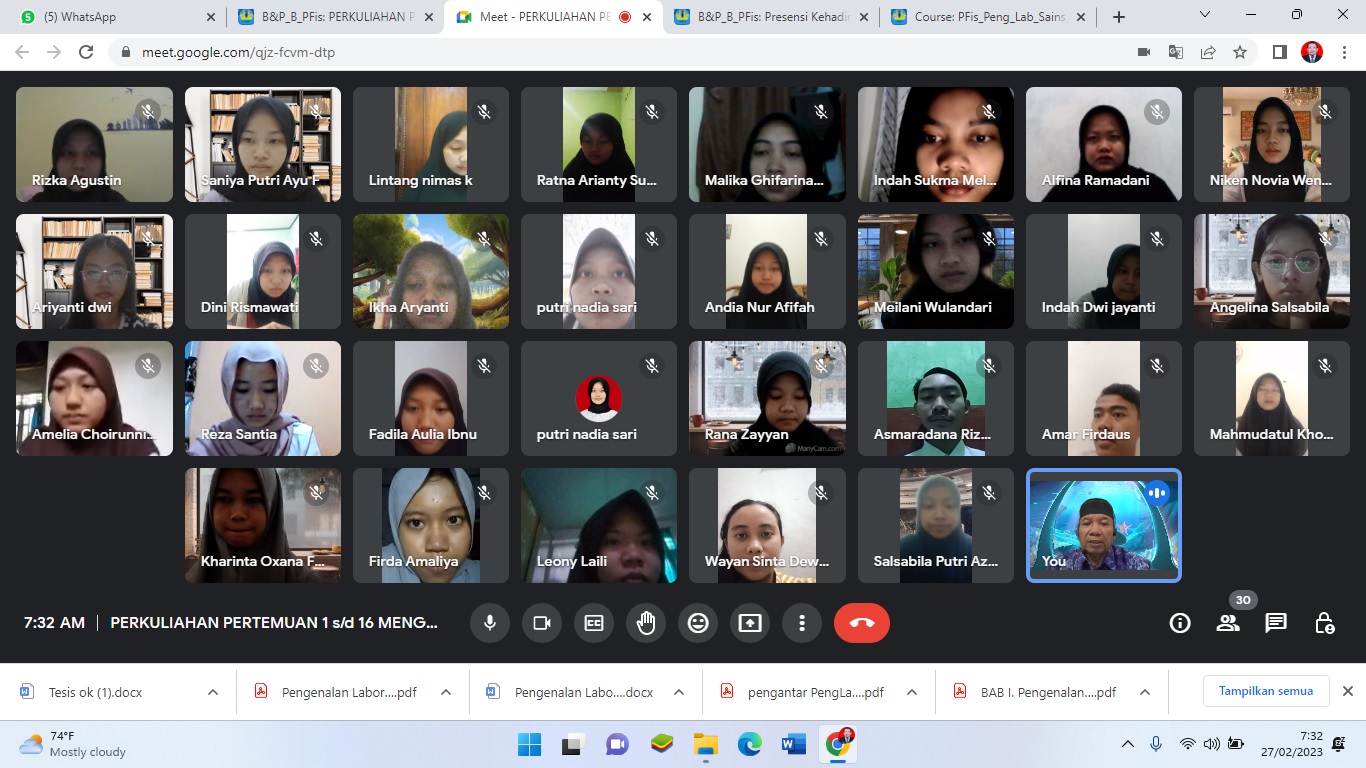Image resolution: width=1366 pixels, height=768 pixels.
Task: Click the present screen icon
Action: click(750, 623)
